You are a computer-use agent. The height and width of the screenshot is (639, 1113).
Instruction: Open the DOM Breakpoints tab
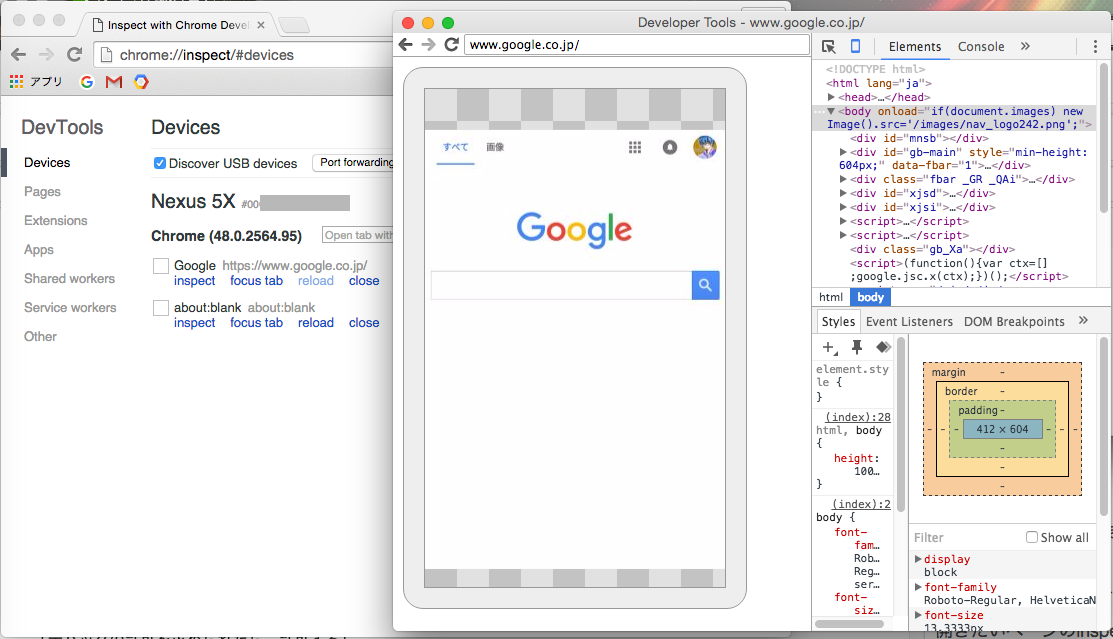point(1014,322)
